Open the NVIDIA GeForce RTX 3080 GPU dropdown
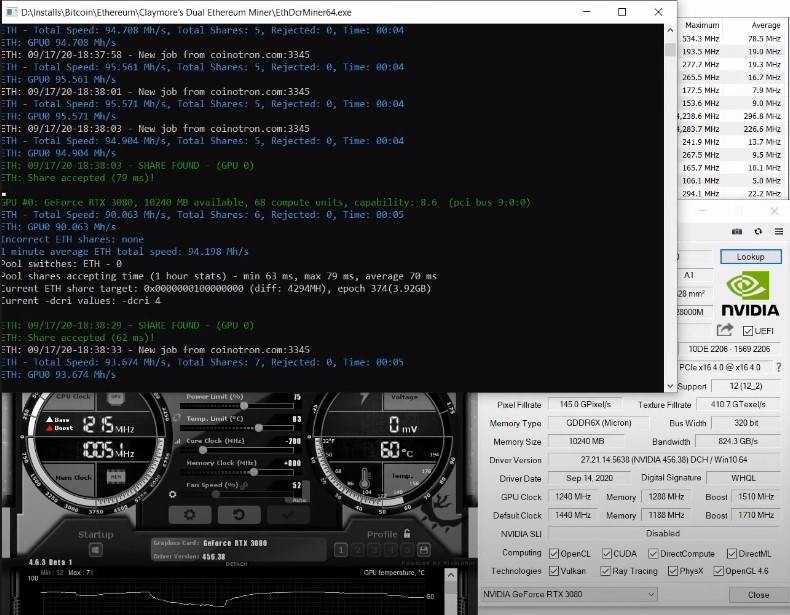The height and width of the screenshot is (615, 790). [569, 594]
